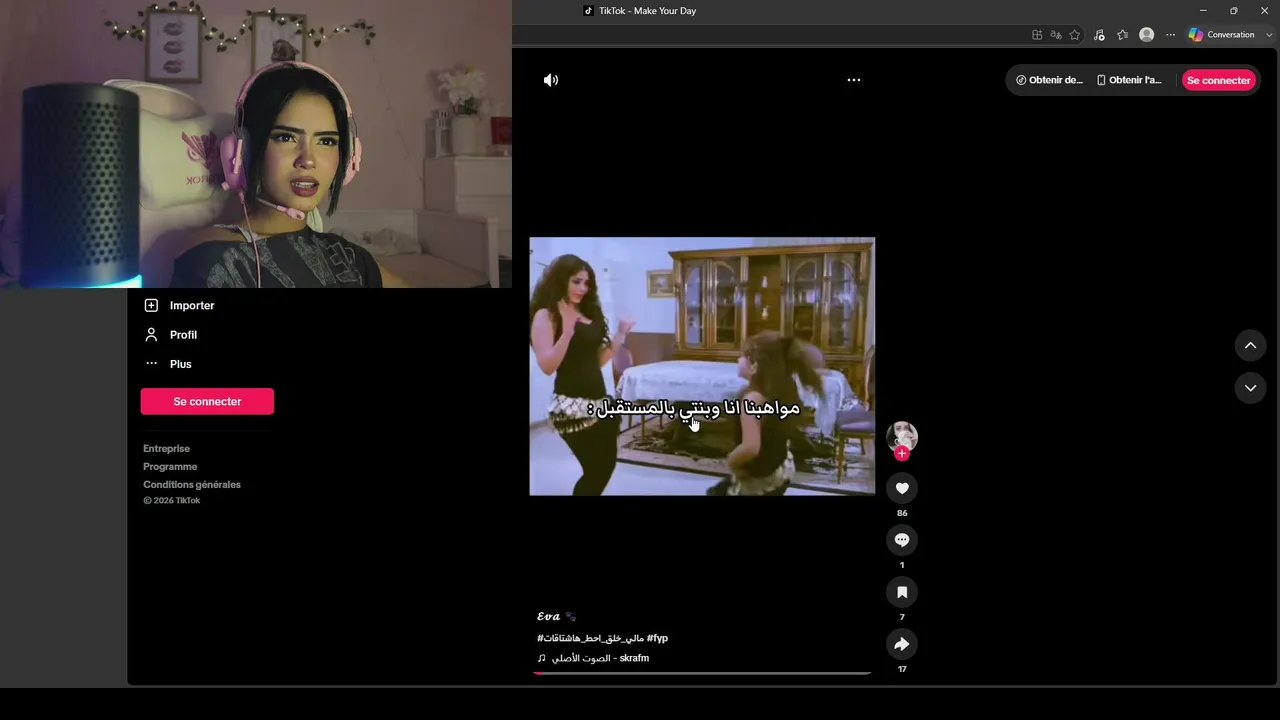Open the three-dot video options menu
1280x720 pixels.
pos(854,80)
